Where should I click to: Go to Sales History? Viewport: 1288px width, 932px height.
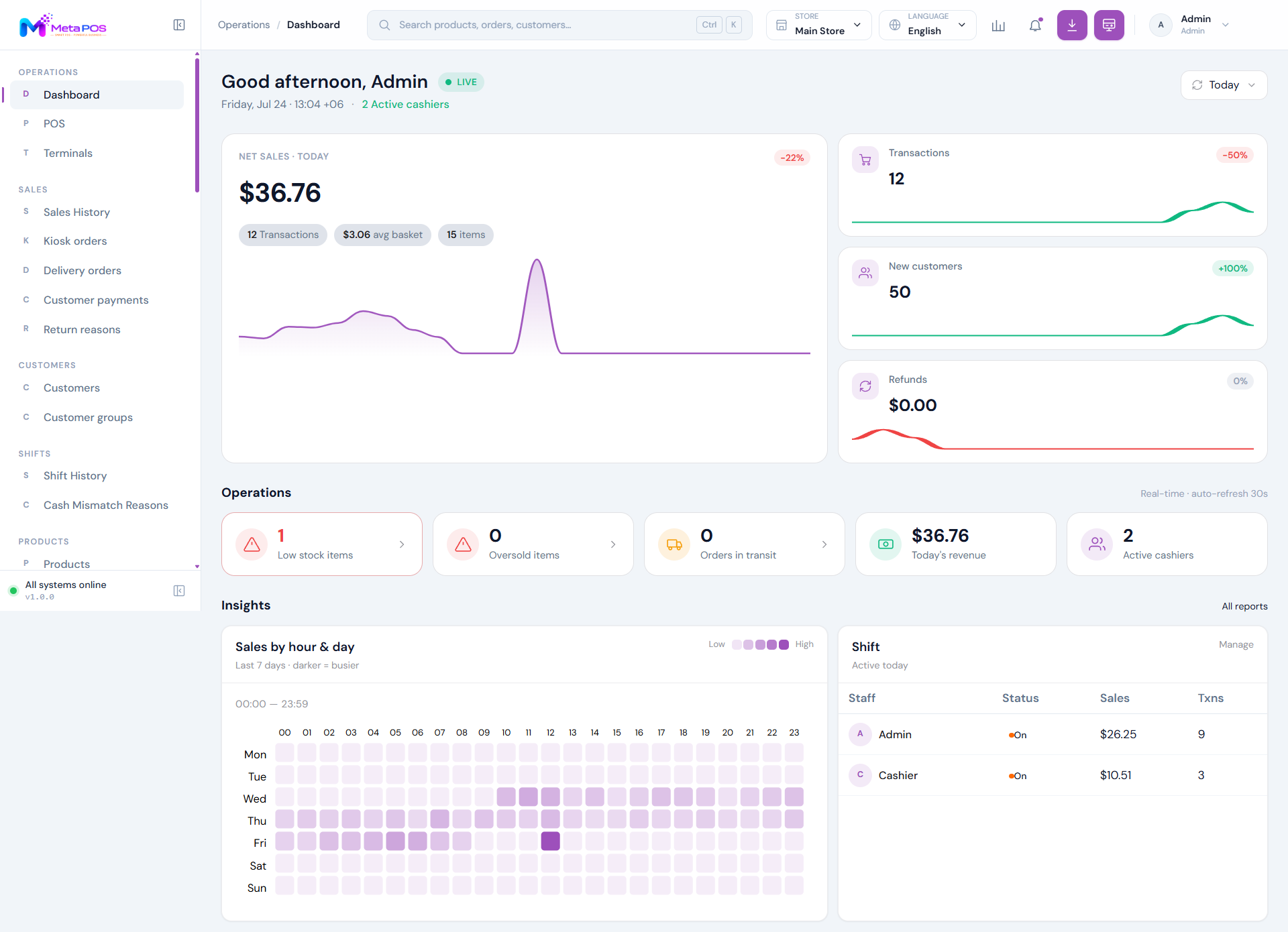tap(97, 213)
